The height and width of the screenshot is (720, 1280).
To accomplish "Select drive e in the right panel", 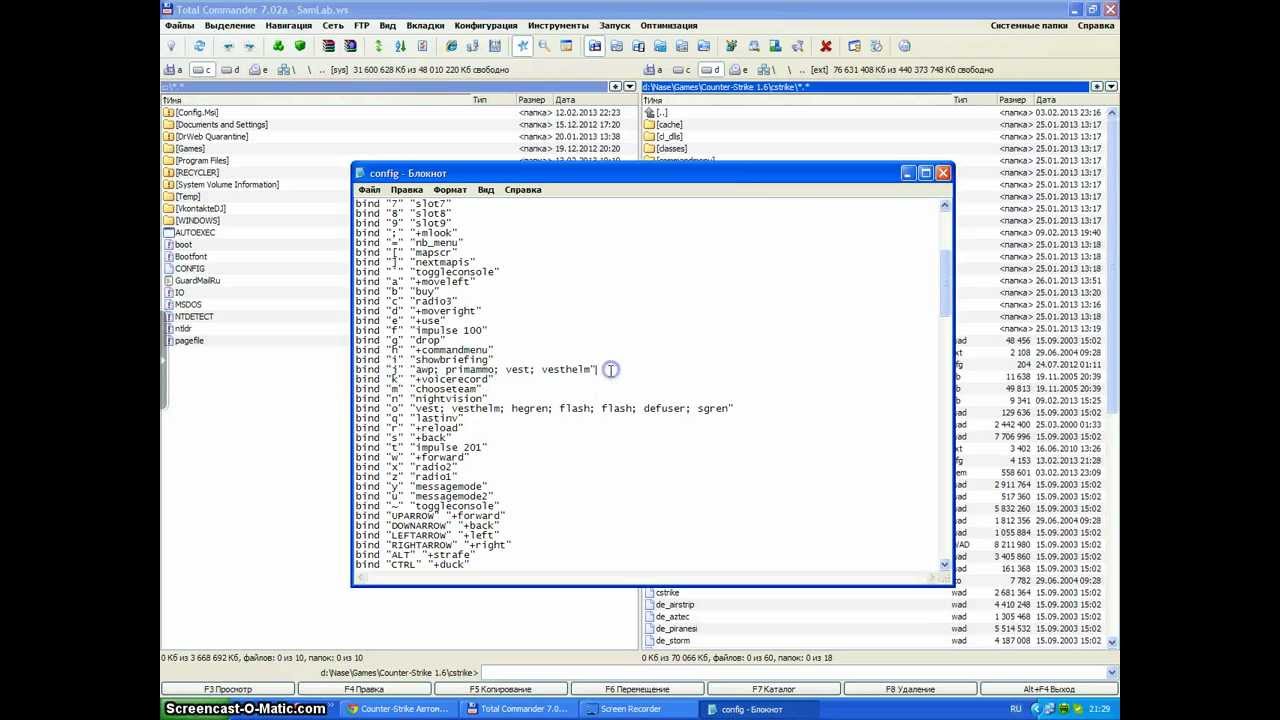I will 738,70.
